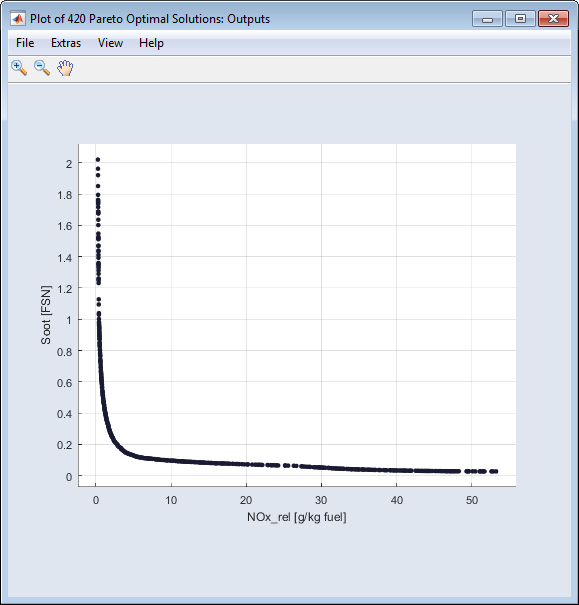This screenshot has width=579, height=605.
Task: Open the View menu
Action: pyautogui.click(x=110, y=43)
